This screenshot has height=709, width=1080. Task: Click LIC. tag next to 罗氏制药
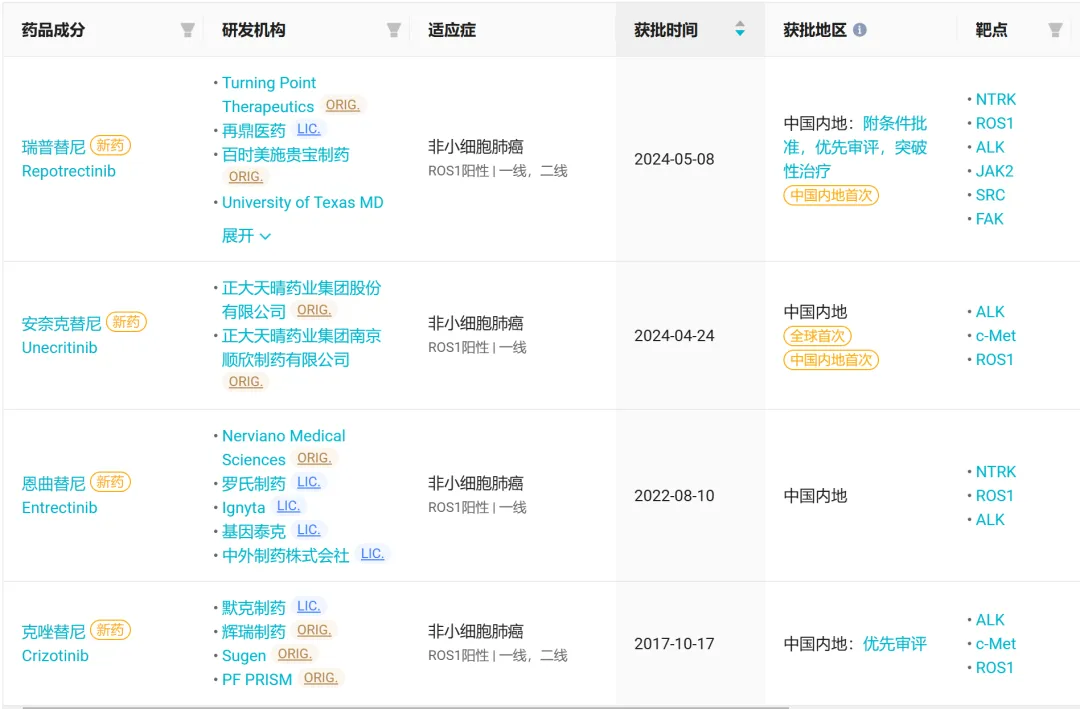pyautogui.click(x=309, y=482)
